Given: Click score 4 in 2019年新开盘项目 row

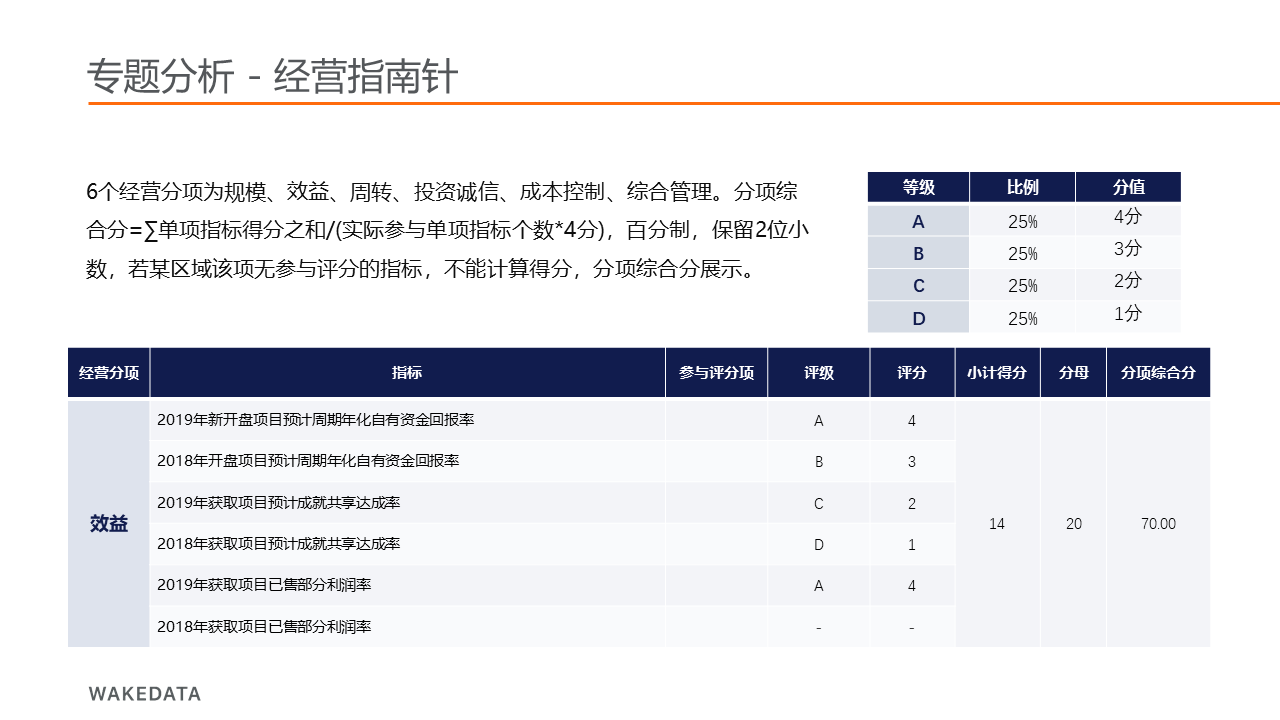Looking at the screenshot, I should pos(912,421).
